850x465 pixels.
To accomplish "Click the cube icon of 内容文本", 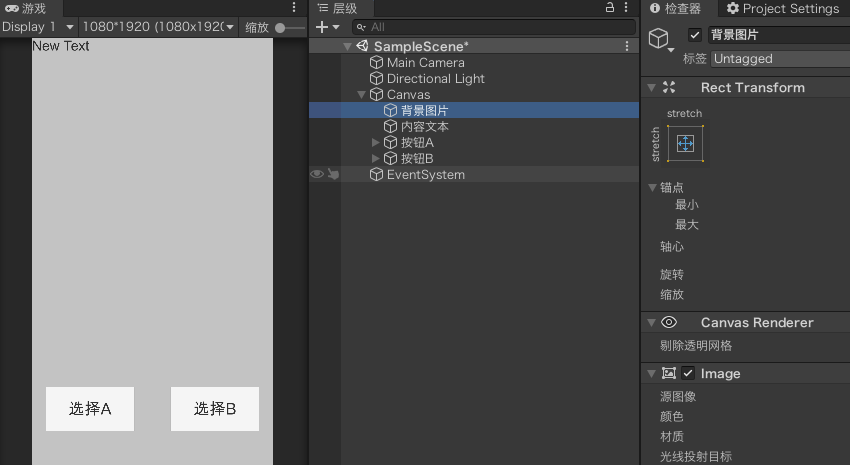I will 390,126.
